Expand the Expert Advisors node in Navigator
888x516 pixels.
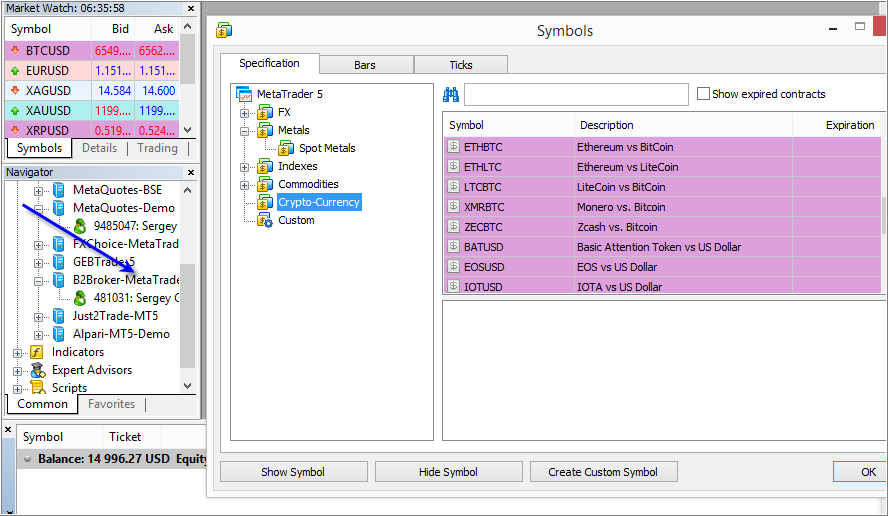click(x=17, y=372)
